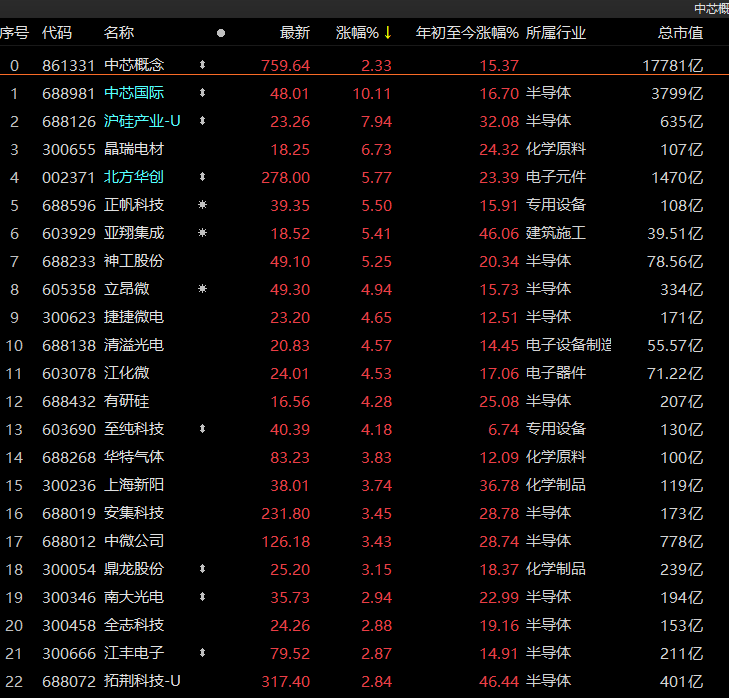
Task: Click the star marker beside 亚翔集成
Action: 202,233
